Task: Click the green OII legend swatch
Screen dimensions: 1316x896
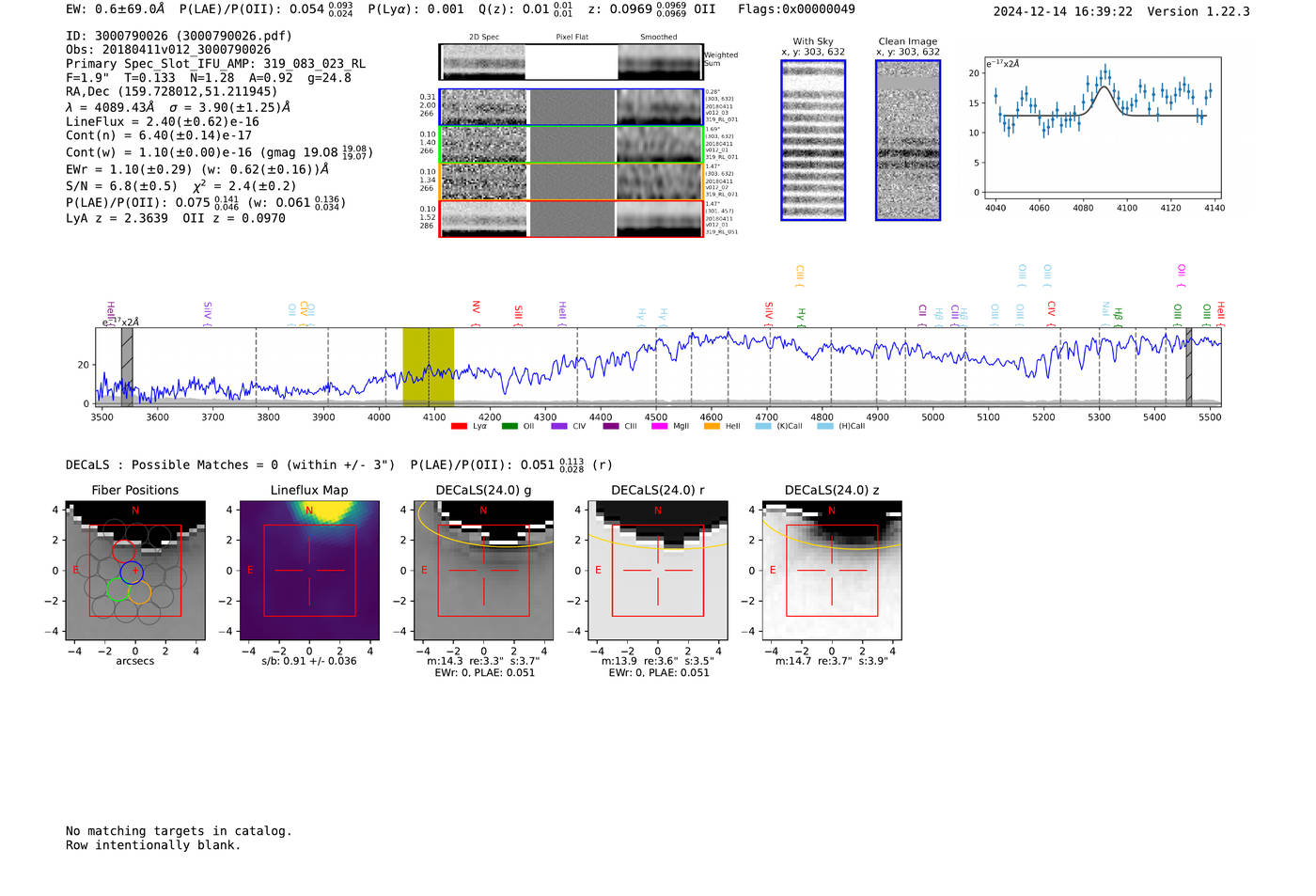Action: [509, 426]
